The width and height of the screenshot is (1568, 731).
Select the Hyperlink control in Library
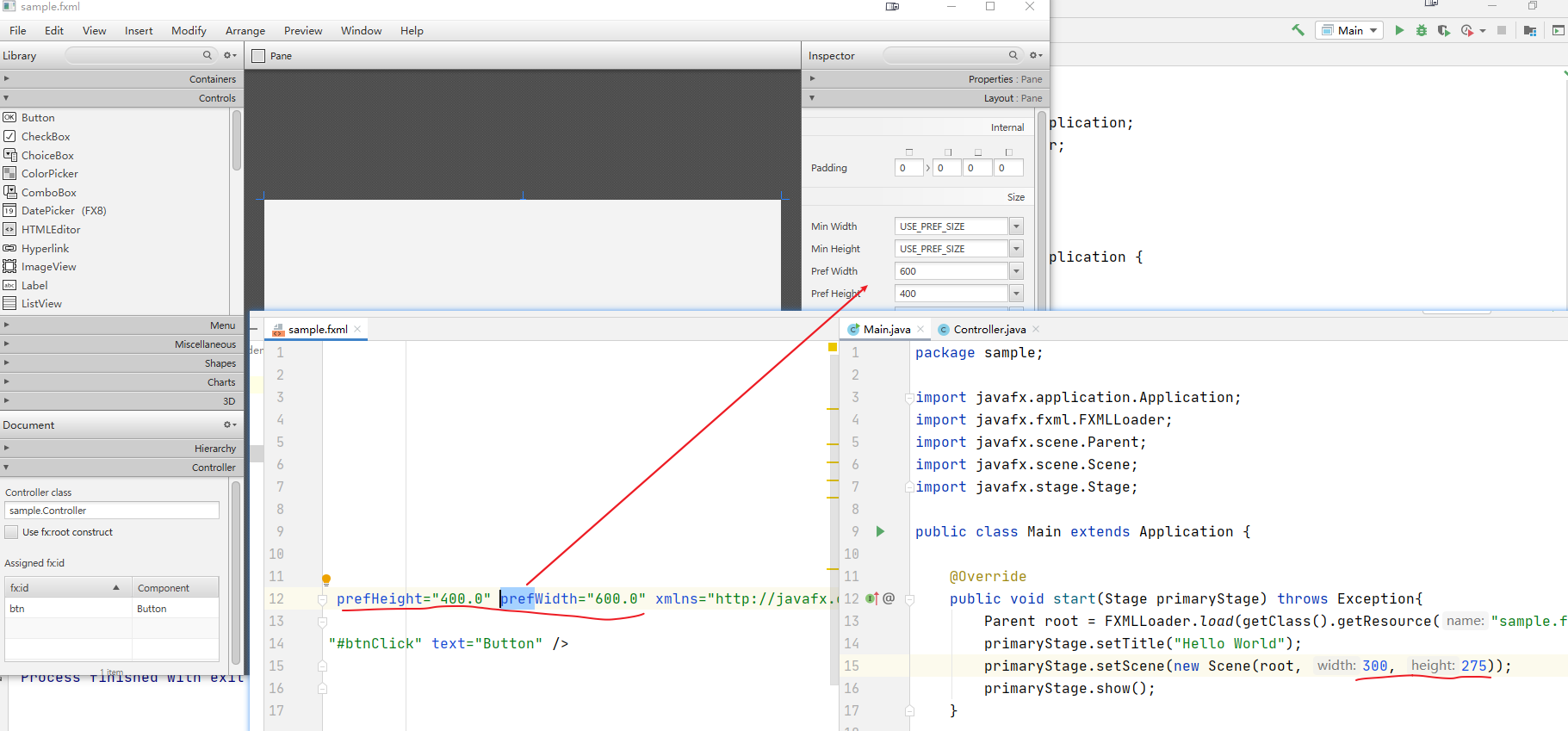(45, 249)
